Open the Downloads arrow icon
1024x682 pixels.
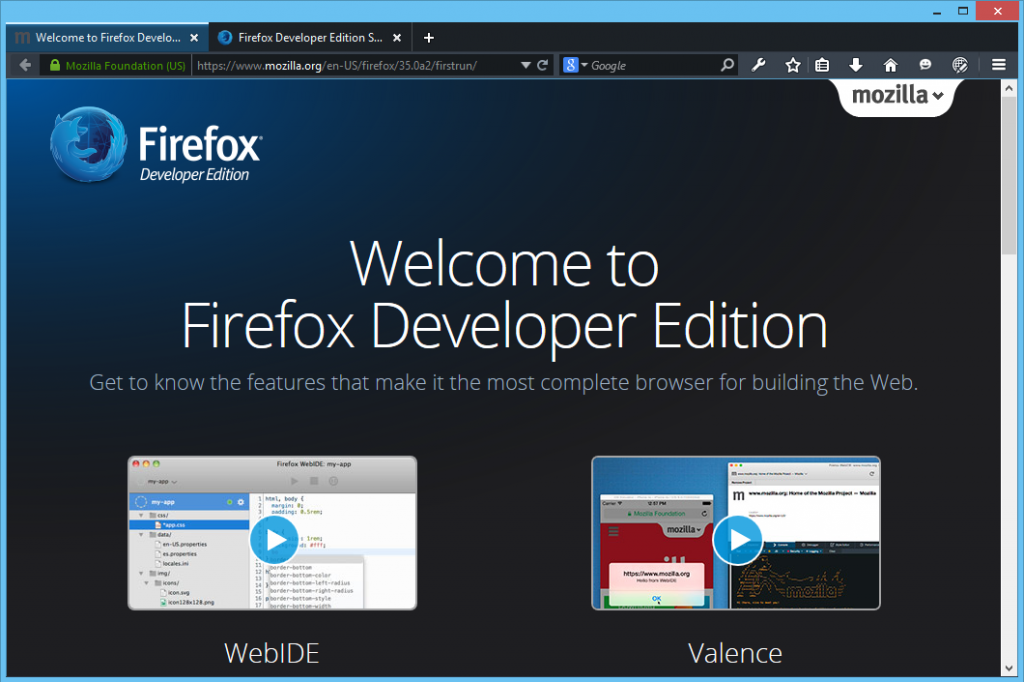[x=856, y=65]
